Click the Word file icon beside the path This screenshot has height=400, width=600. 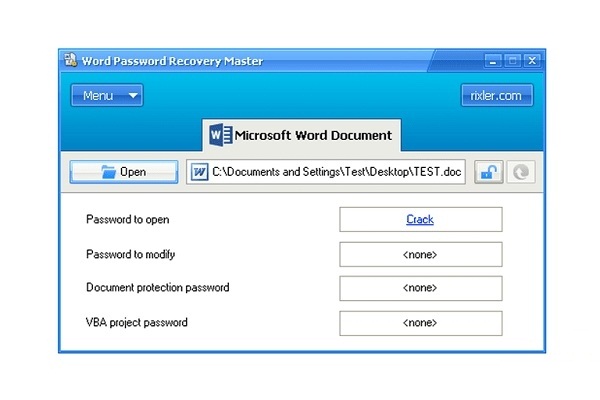pyautogui.click(x=199, y=172)
